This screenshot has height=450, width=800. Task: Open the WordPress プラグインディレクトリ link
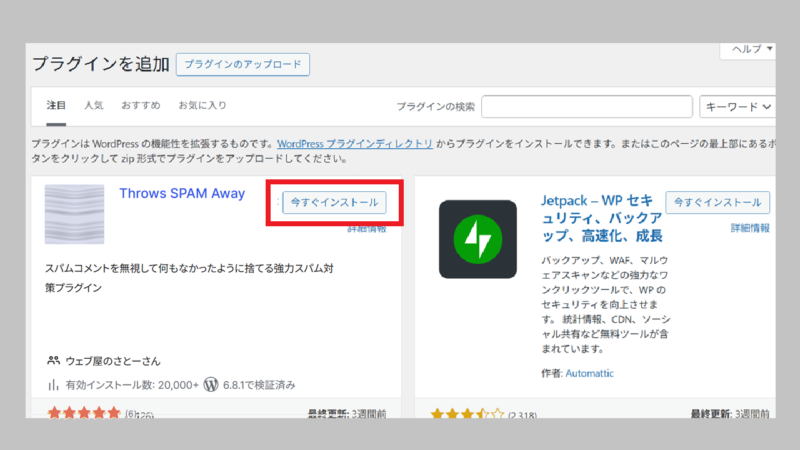pos(355,144)
